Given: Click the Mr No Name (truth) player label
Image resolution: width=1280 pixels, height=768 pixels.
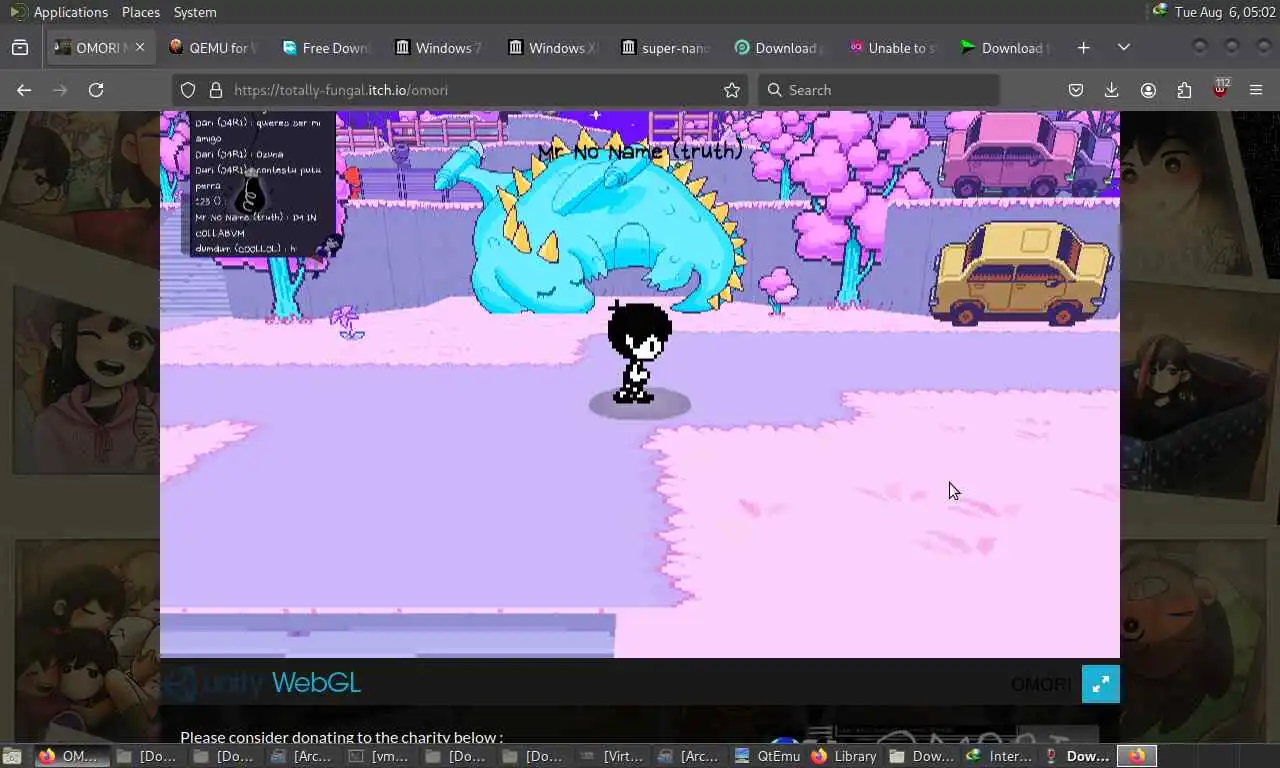Looking at the screenshot, I should [640, 151].
